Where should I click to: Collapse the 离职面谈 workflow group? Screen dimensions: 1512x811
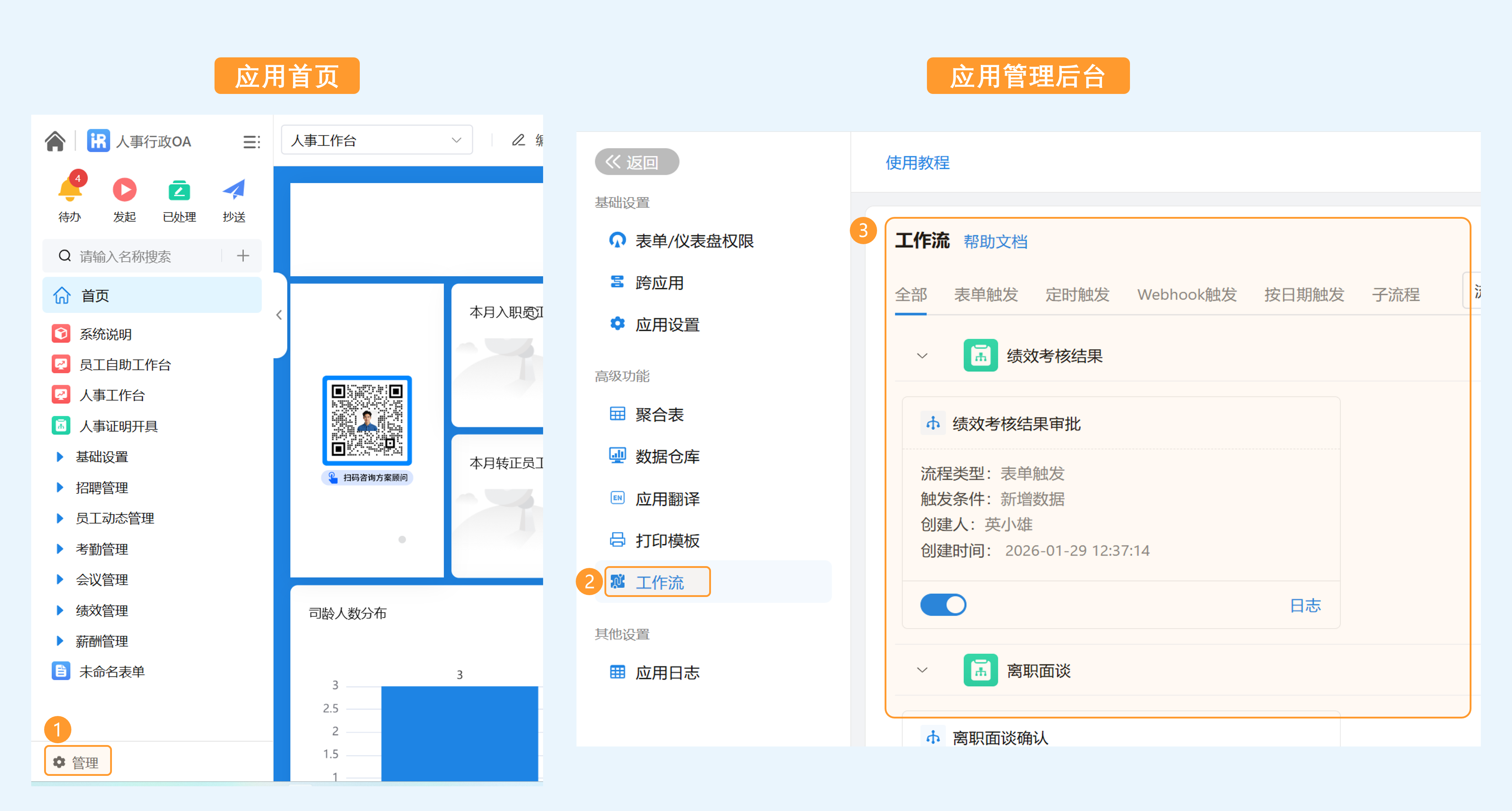click(922, 670)
